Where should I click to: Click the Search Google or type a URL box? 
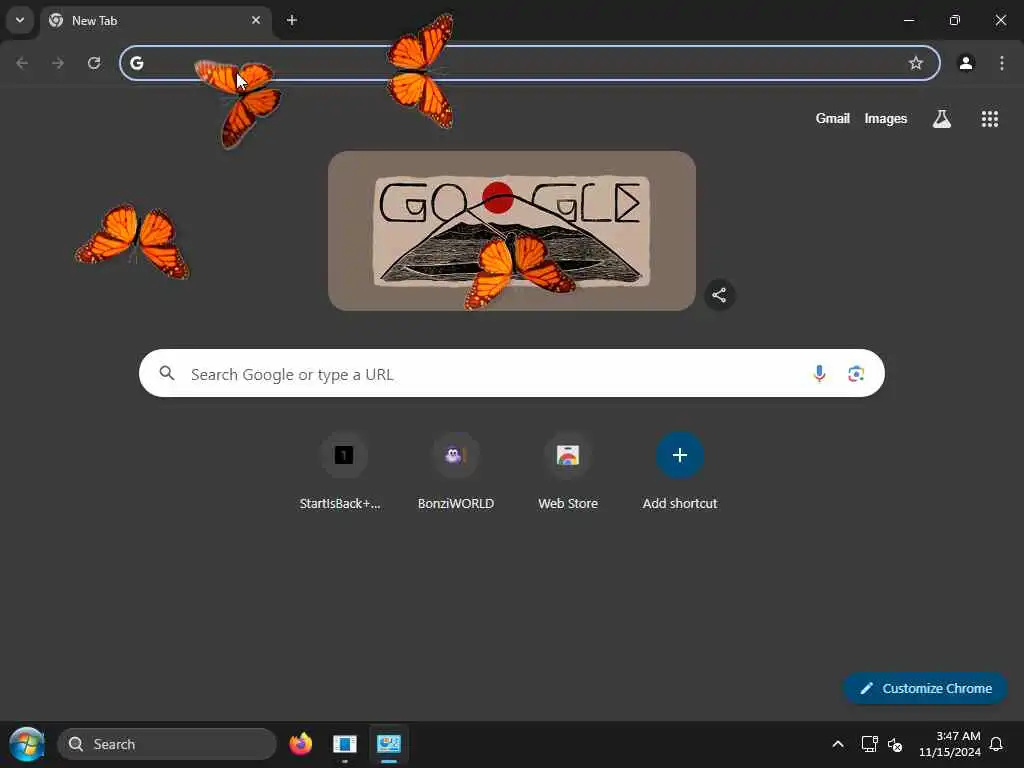511,374
